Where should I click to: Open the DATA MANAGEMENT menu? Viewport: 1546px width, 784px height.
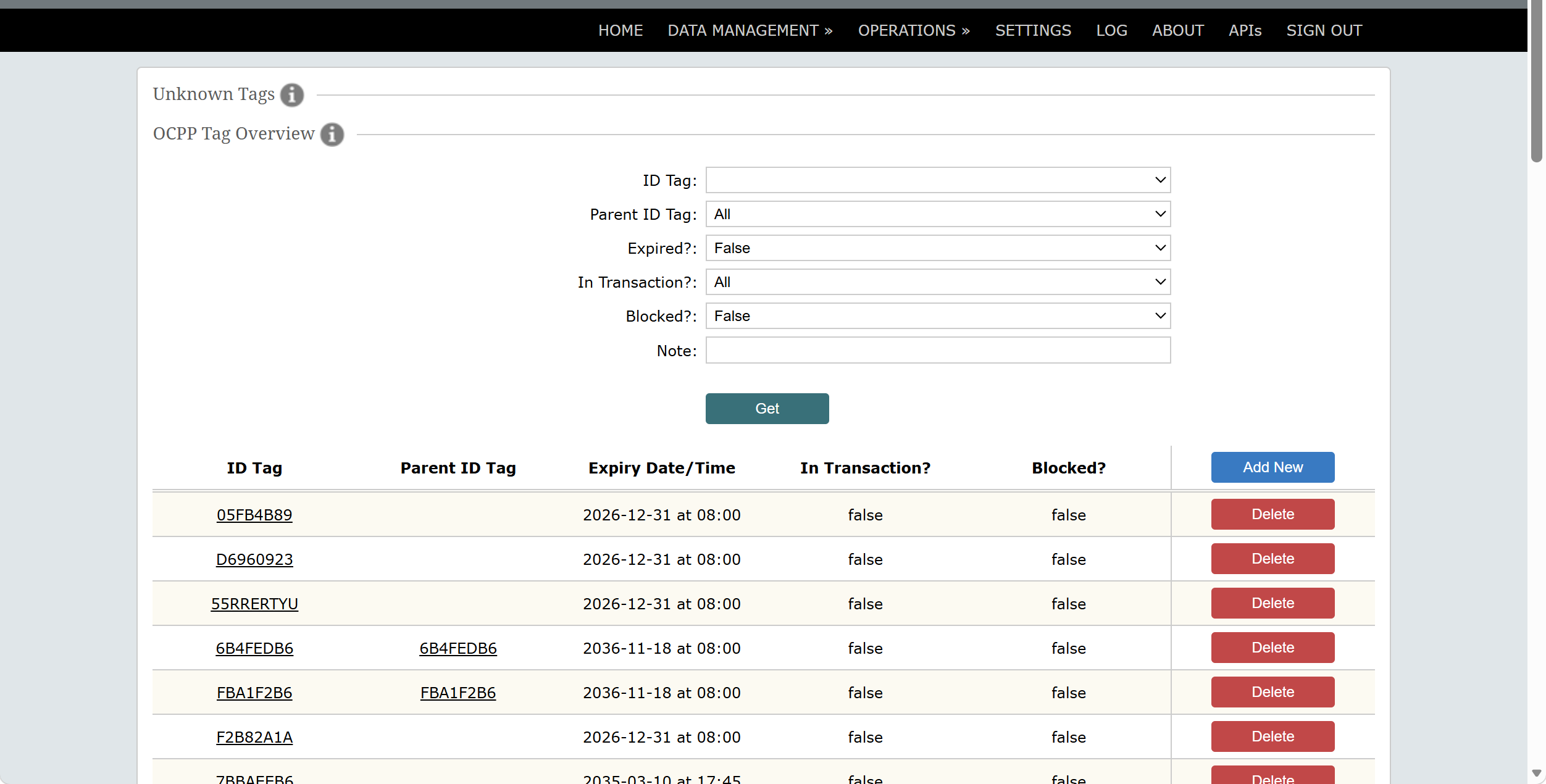tap(750, 30)
